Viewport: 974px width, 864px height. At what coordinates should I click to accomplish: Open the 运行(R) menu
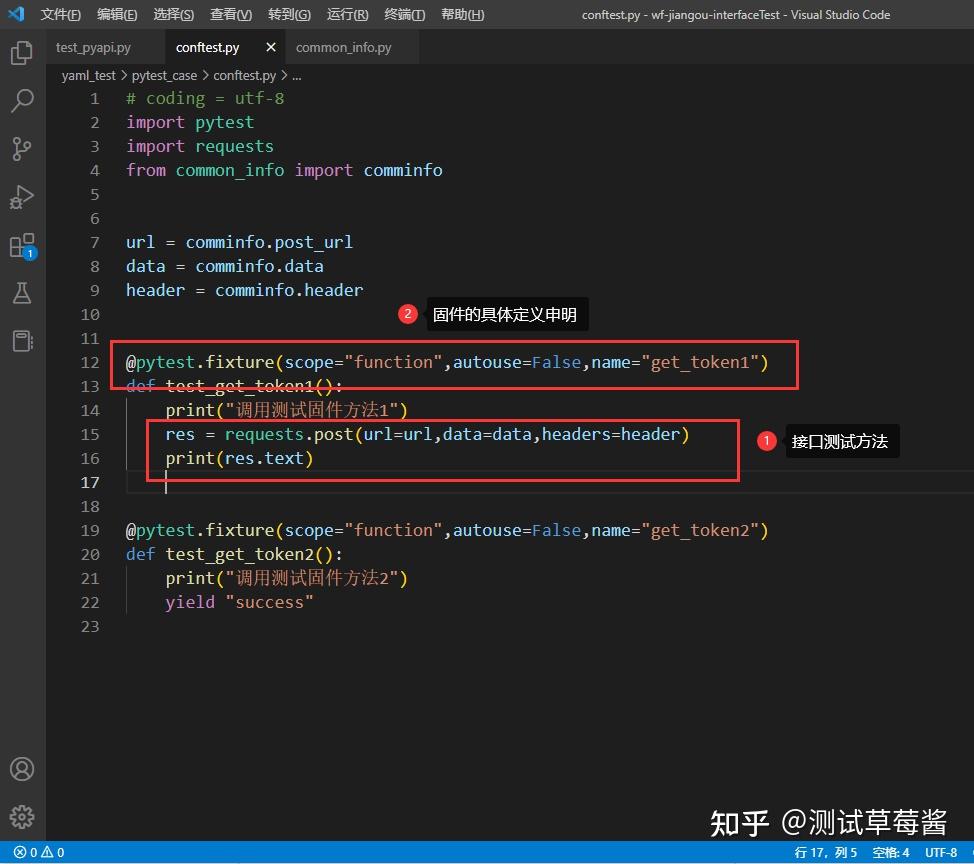point(347,14)
